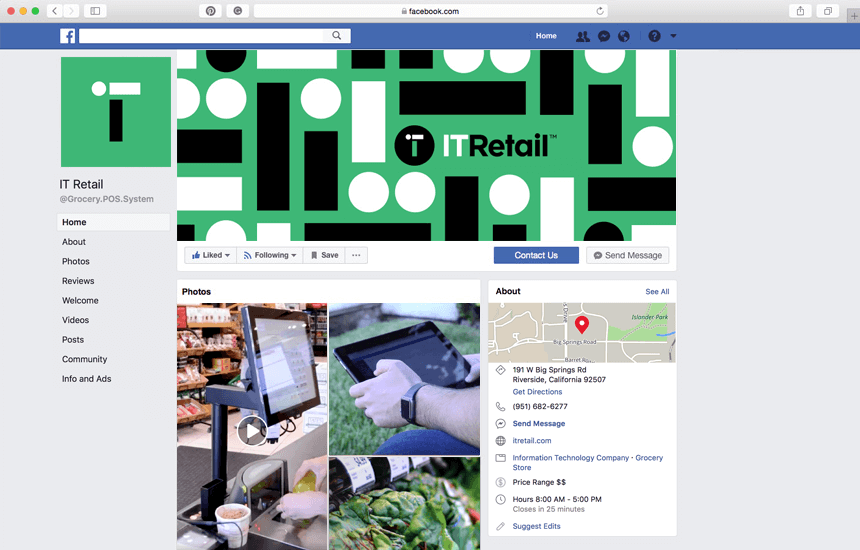Open notifications globe icon
Image resolution: width=860 pixels, height=550 pixels.
pos(624,36)
